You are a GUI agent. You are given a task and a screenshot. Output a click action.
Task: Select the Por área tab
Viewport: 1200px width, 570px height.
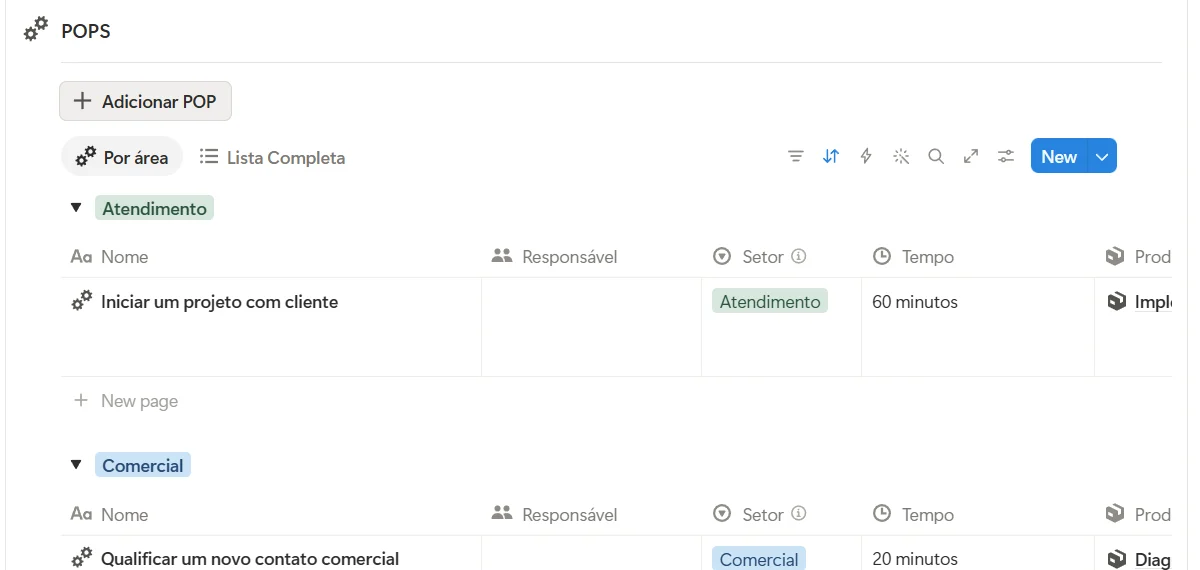point(122,157)
